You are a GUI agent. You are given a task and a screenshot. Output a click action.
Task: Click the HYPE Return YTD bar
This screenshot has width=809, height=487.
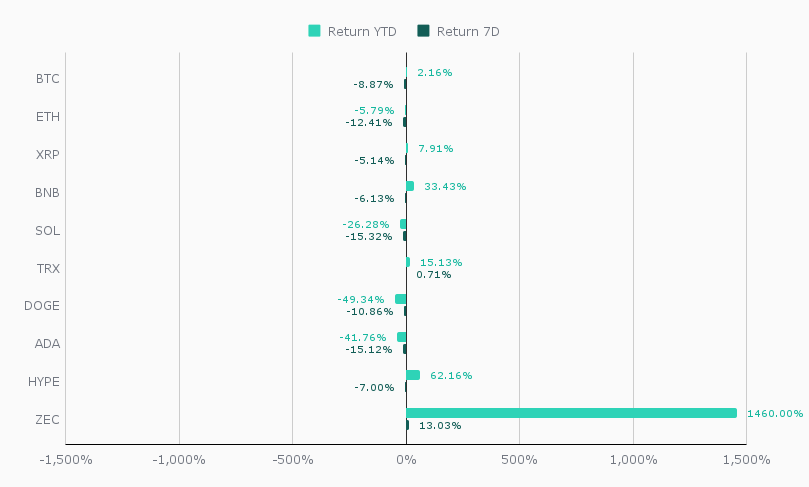(x=413, y=375)
